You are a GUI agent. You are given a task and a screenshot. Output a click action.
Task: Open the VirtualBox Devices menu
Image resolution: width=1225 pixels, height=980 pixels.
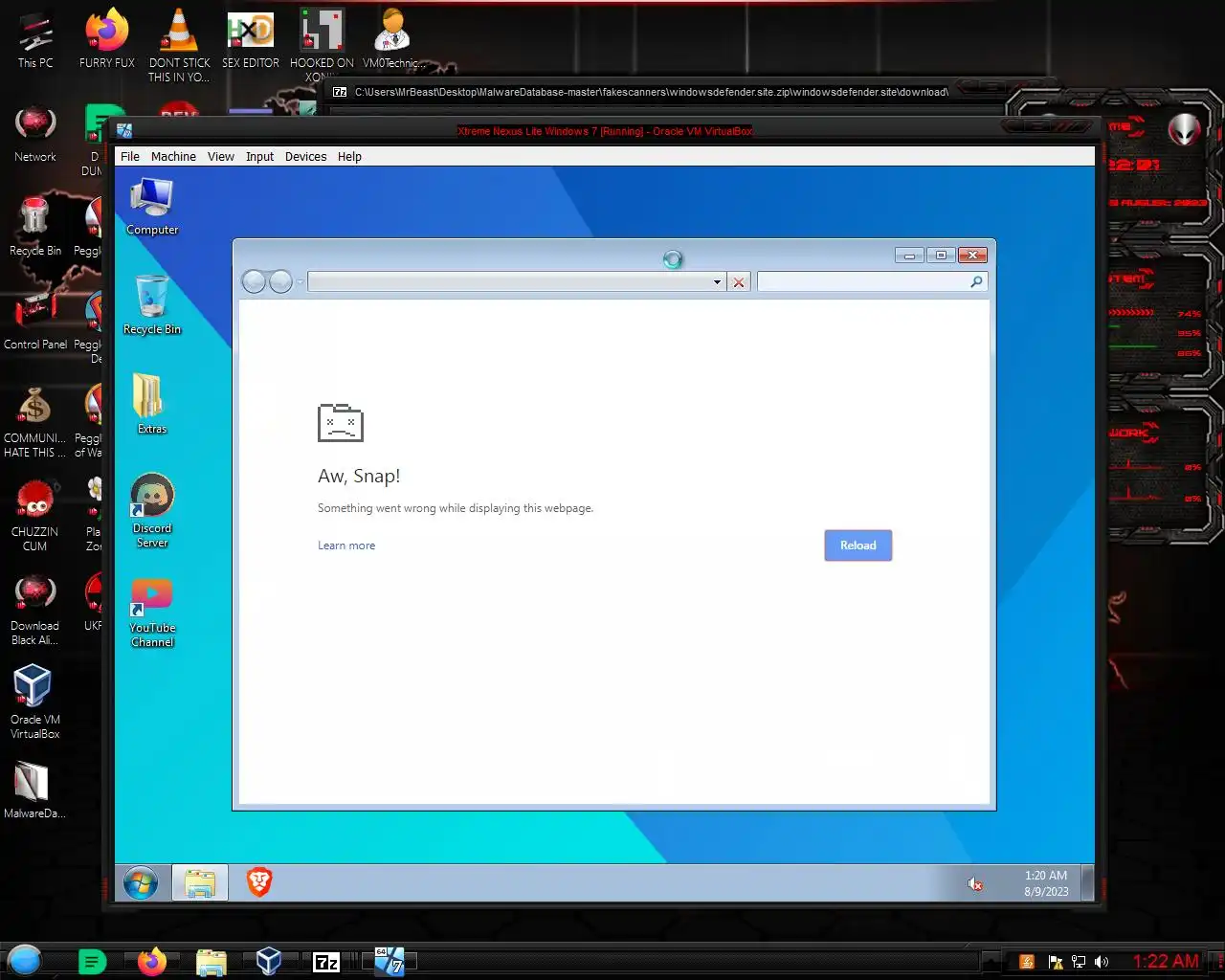[306, 156]
